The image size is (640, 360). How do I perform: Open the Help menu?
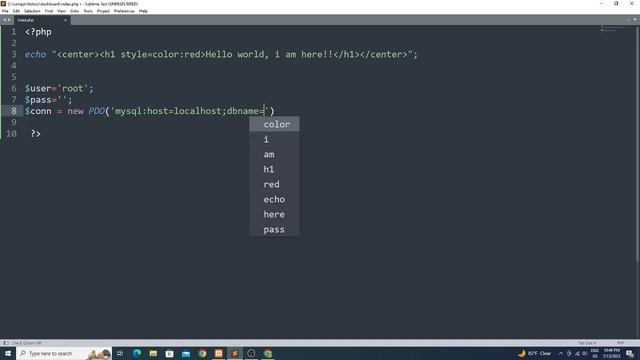click(143, 11)
